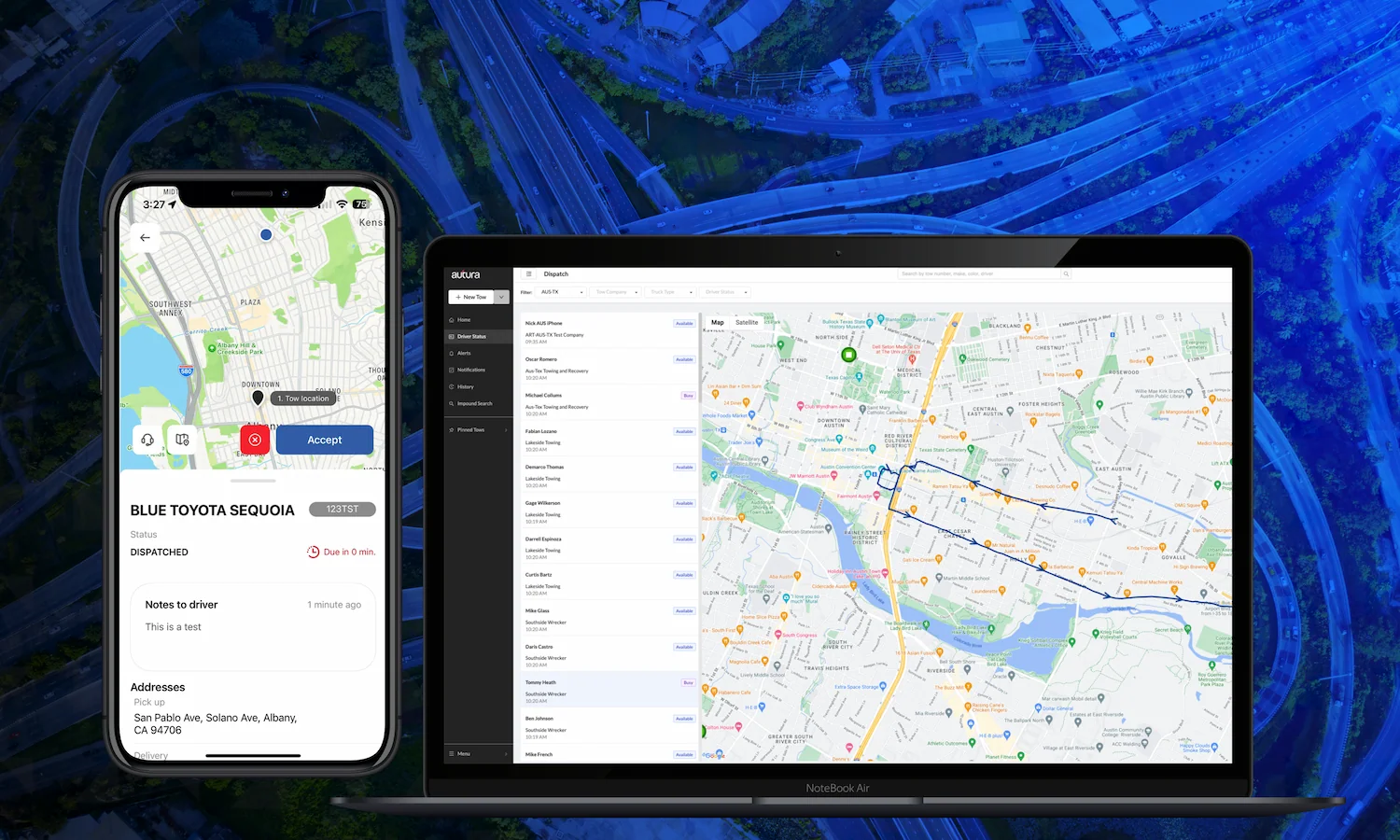Select driver Tommy Heath
The height and width of the screenshot is (840, 1400).
pos(608,691)
